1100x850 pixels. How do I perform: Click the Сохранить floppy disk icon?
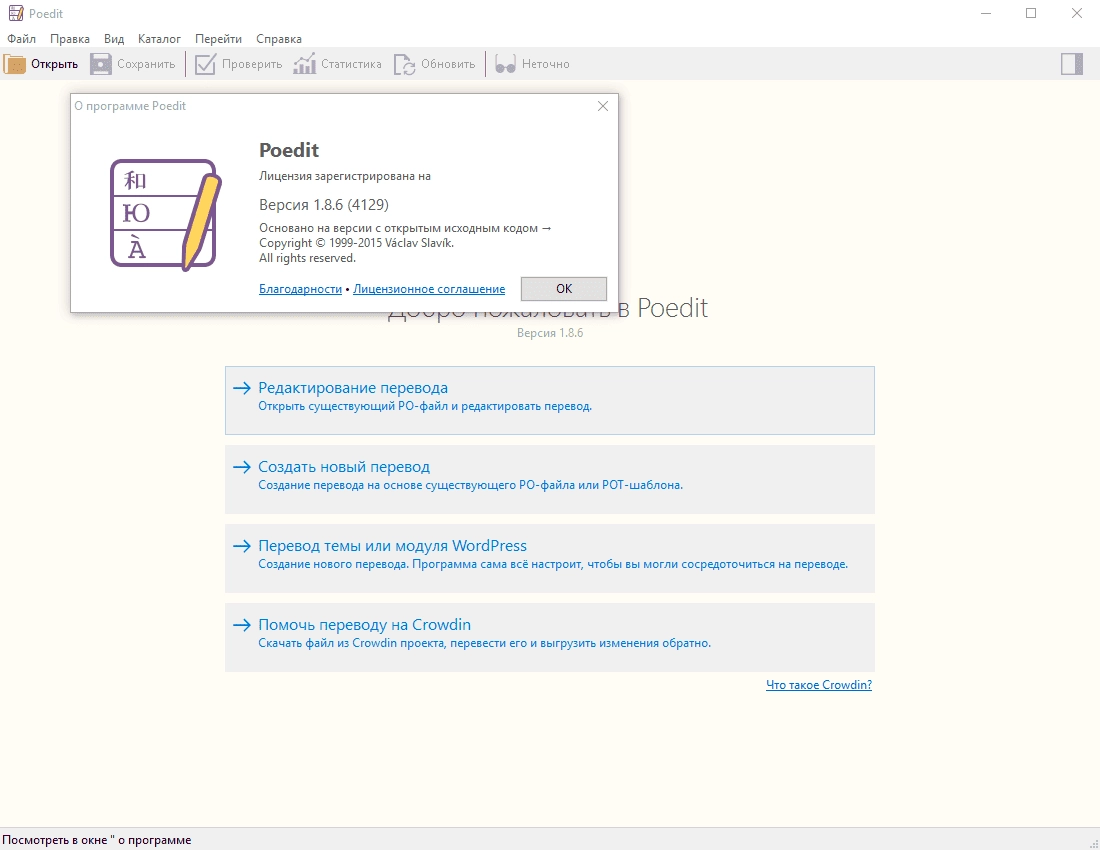pos(101,64)
